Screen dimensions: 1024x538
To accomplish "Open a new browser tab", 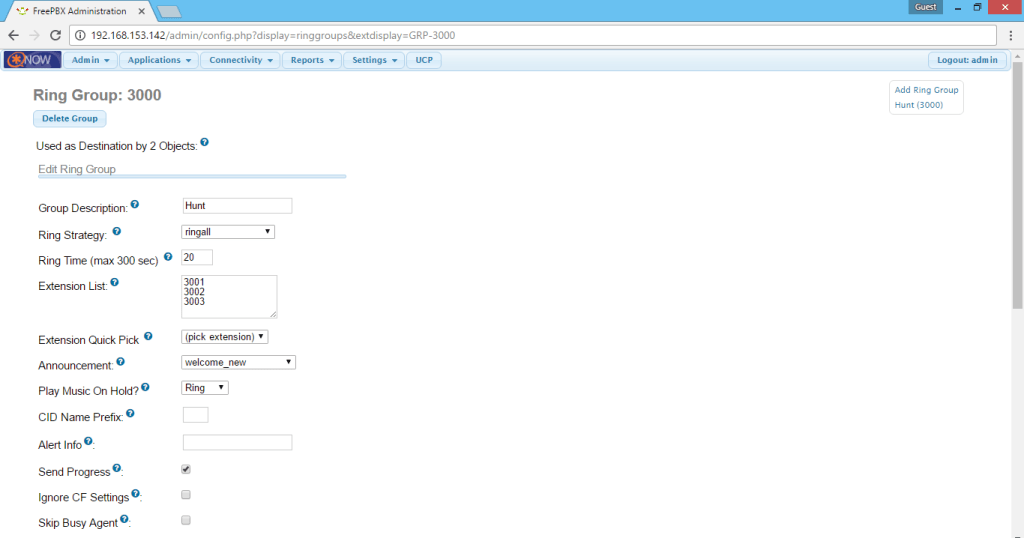I will coord(169,12).
